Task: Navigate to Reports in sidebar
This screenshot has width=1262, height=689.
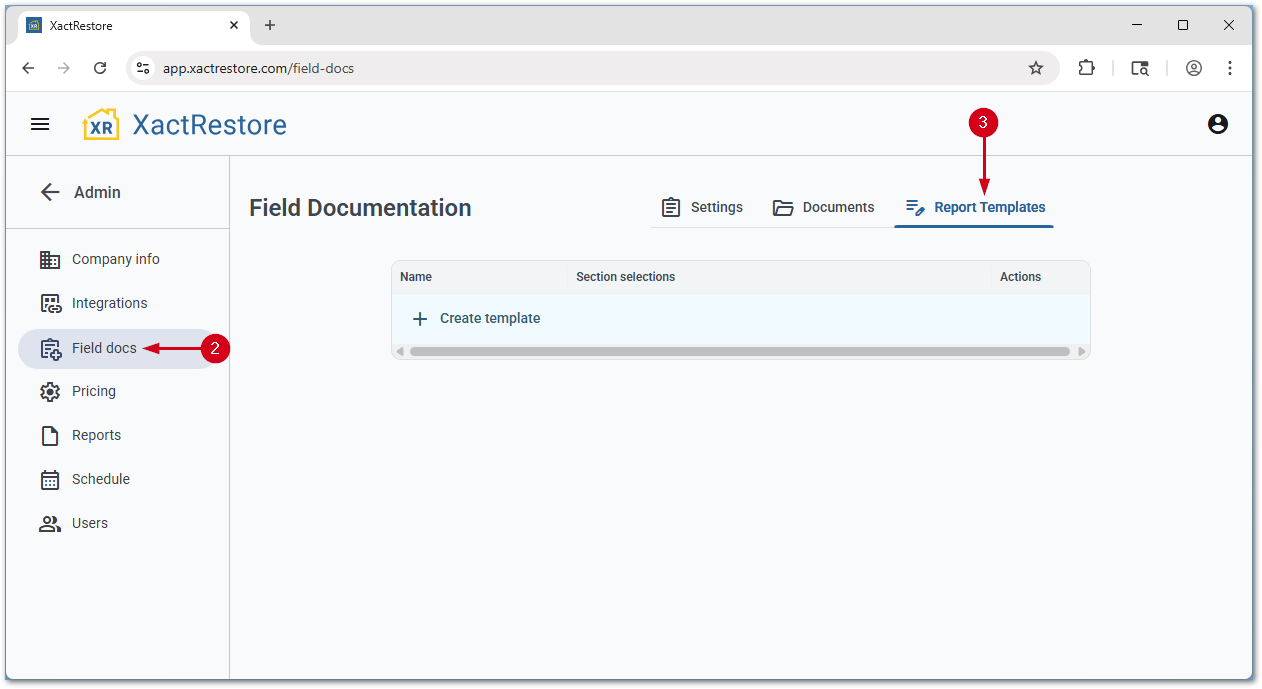Action: click(96, 435)
